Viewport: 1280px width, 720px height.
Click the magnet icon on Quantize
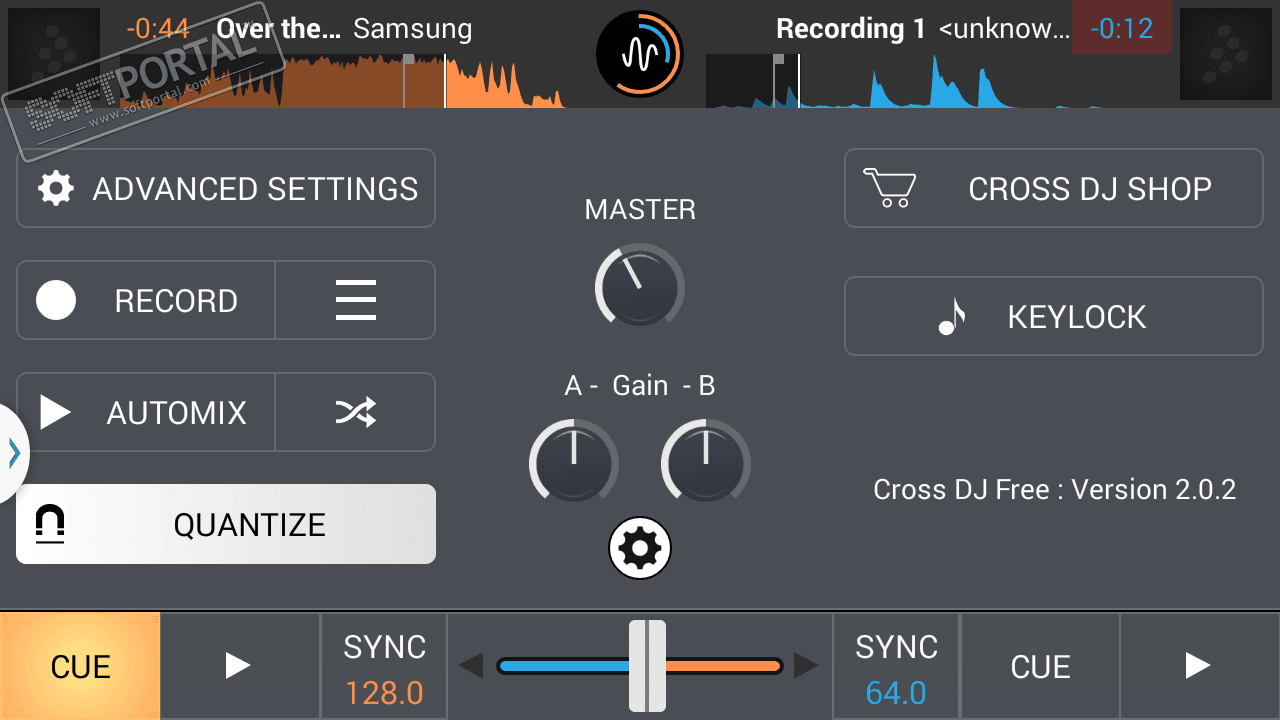(50, 524)
